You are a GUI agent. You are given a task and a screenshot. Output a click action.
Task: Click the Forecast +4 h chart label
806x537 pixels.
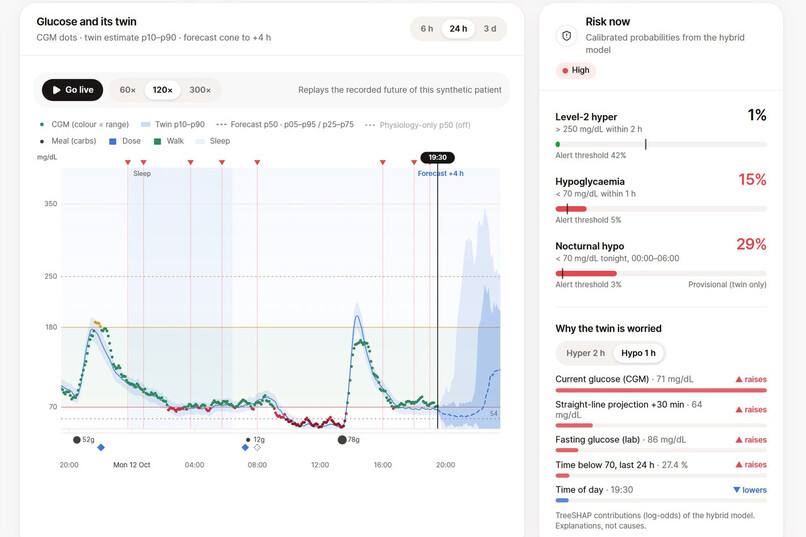(x=441, y=174)
